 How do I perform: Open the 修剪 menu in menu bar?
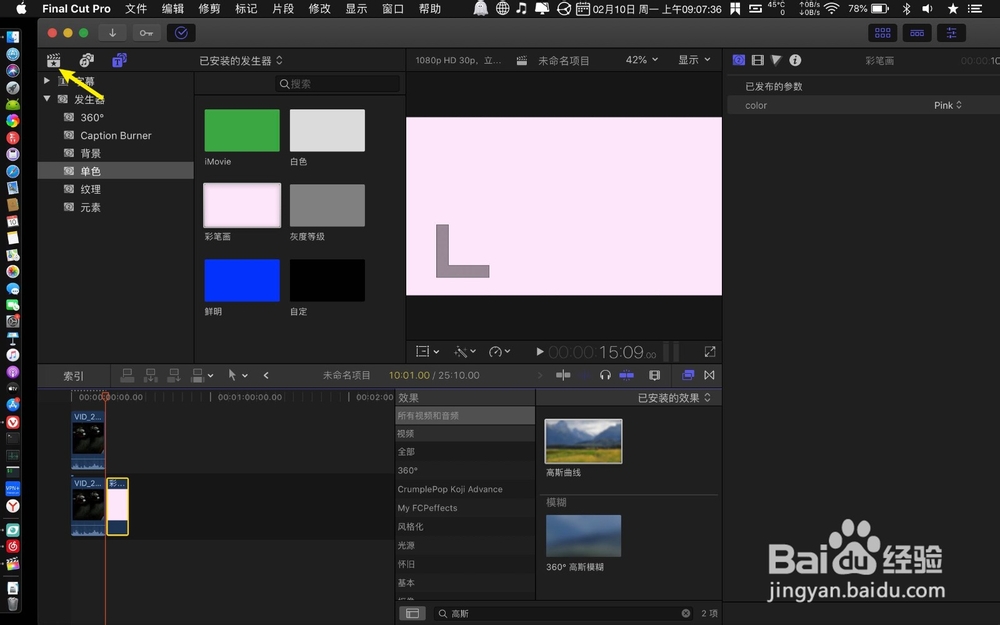point(209,8)
